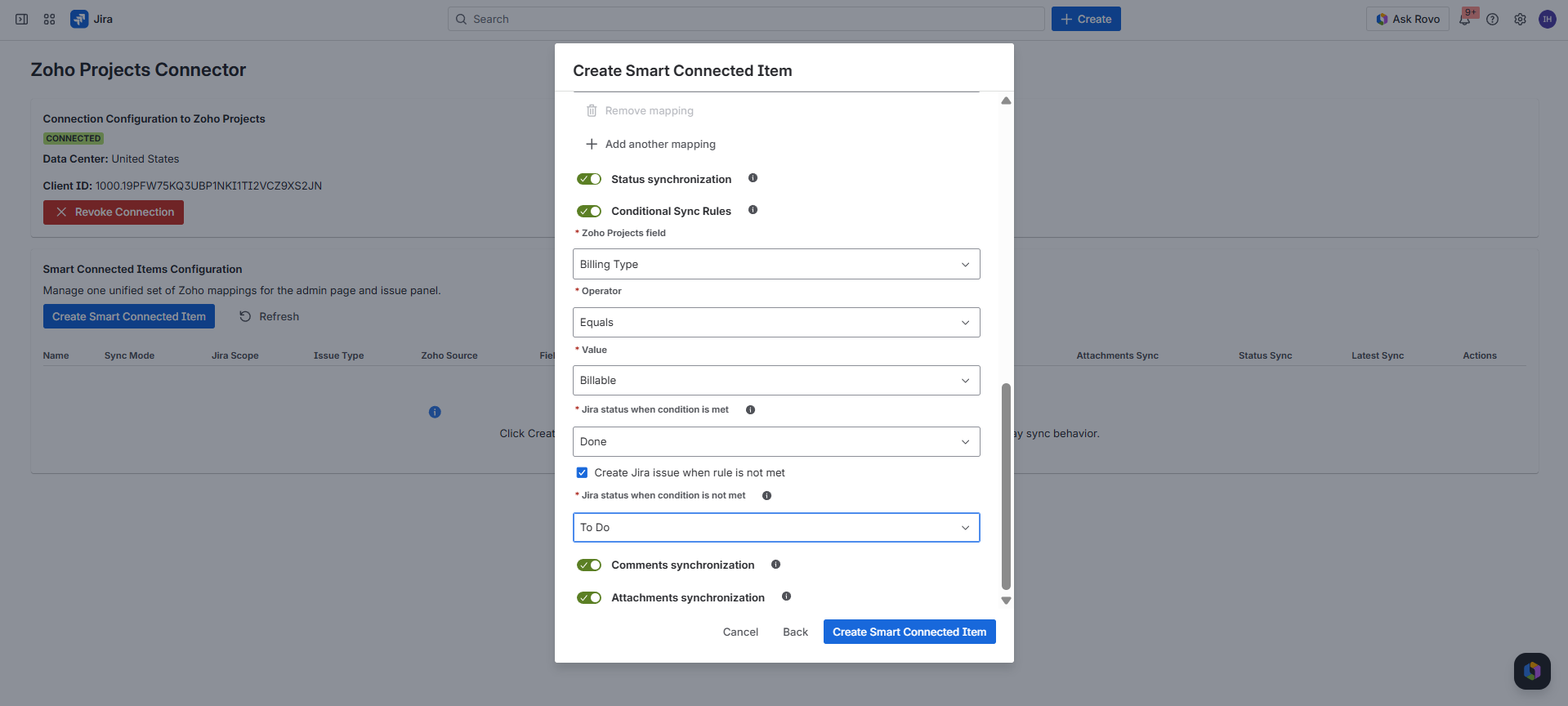Click Create Smart Connected Item in dialog footer
The height and width of the screenshot is (706, 1568).
[x=909, y=632]
